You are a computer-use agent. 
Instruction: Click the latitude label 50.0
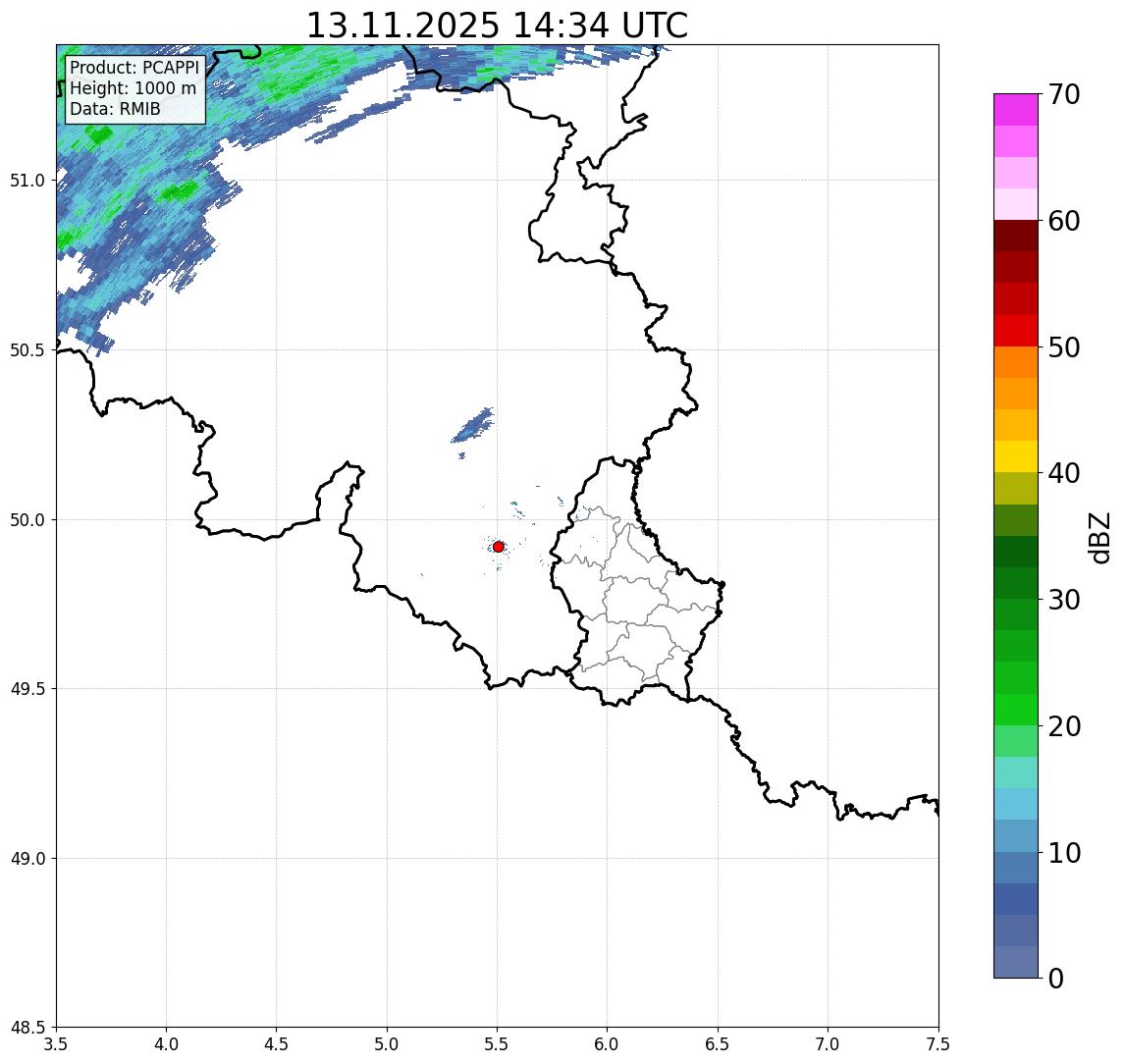tap(27, 520)
